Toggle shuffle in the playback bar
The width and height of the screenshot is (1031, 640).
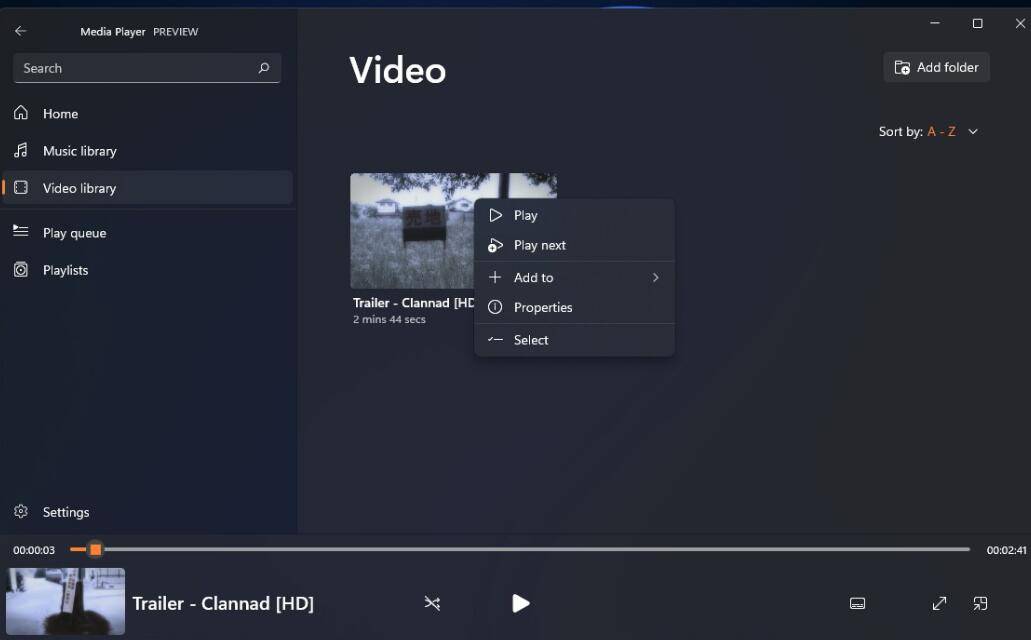click(x=432, y=603)
